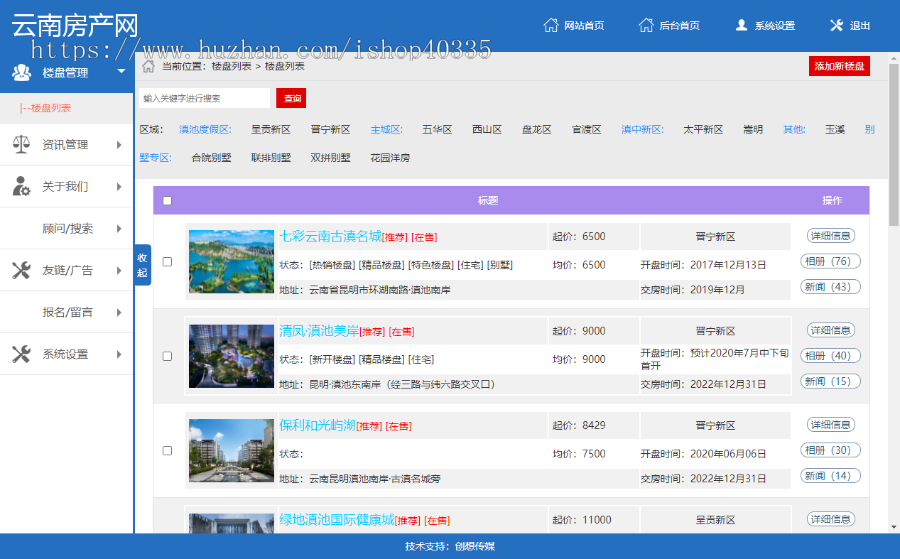Click the breadcrumb home icon before 当前位置
Screen dimensions: 900x559
[x=149, y=66]
